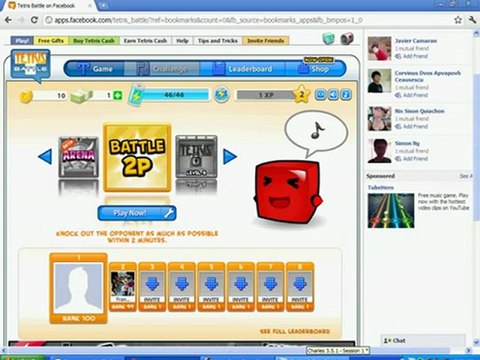
Task: Toggle music with the note button
Action: pyautogui.click(x=346, y=95)
